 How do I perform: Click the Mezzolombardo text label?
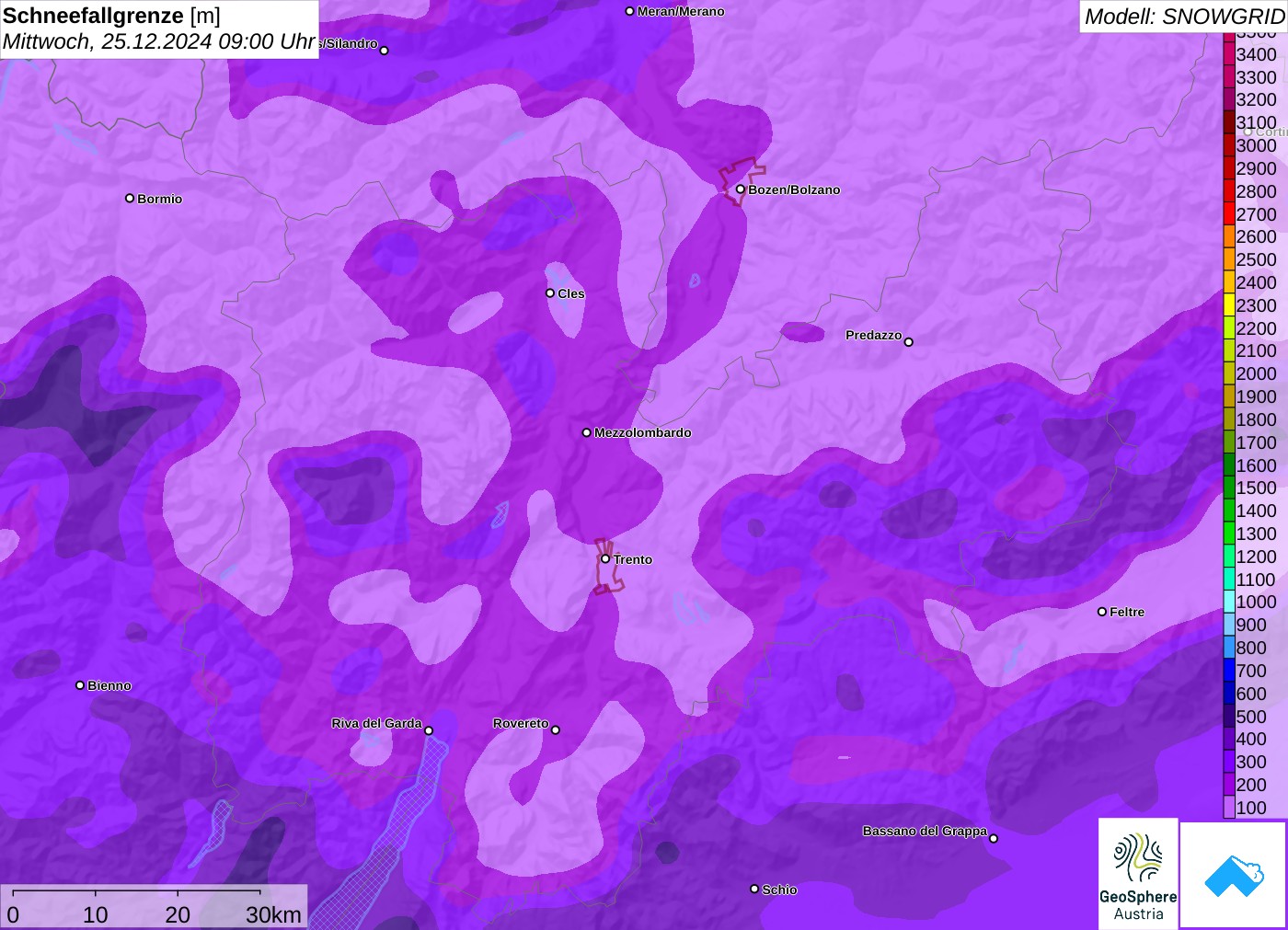[643, 432]
